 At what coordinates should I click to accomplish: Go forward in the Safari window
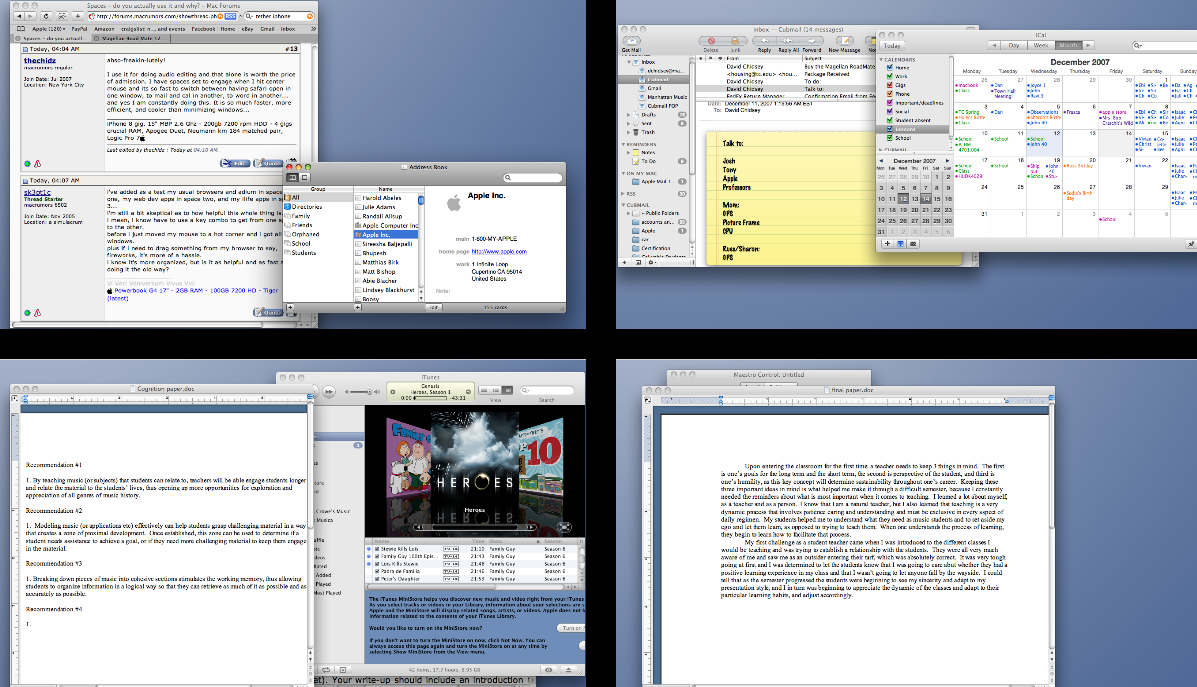click(x=31, y=16)
